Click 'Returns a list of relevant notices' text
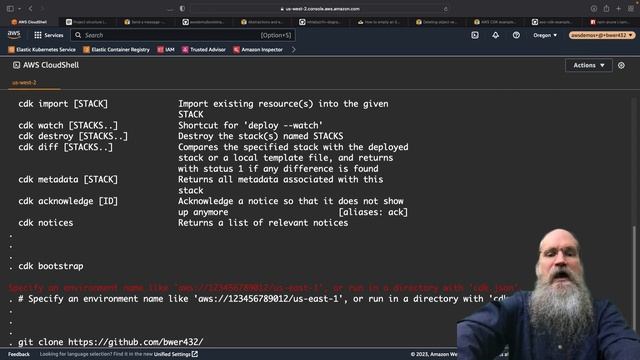Viewport: 640px width, 360px height. 263,222
